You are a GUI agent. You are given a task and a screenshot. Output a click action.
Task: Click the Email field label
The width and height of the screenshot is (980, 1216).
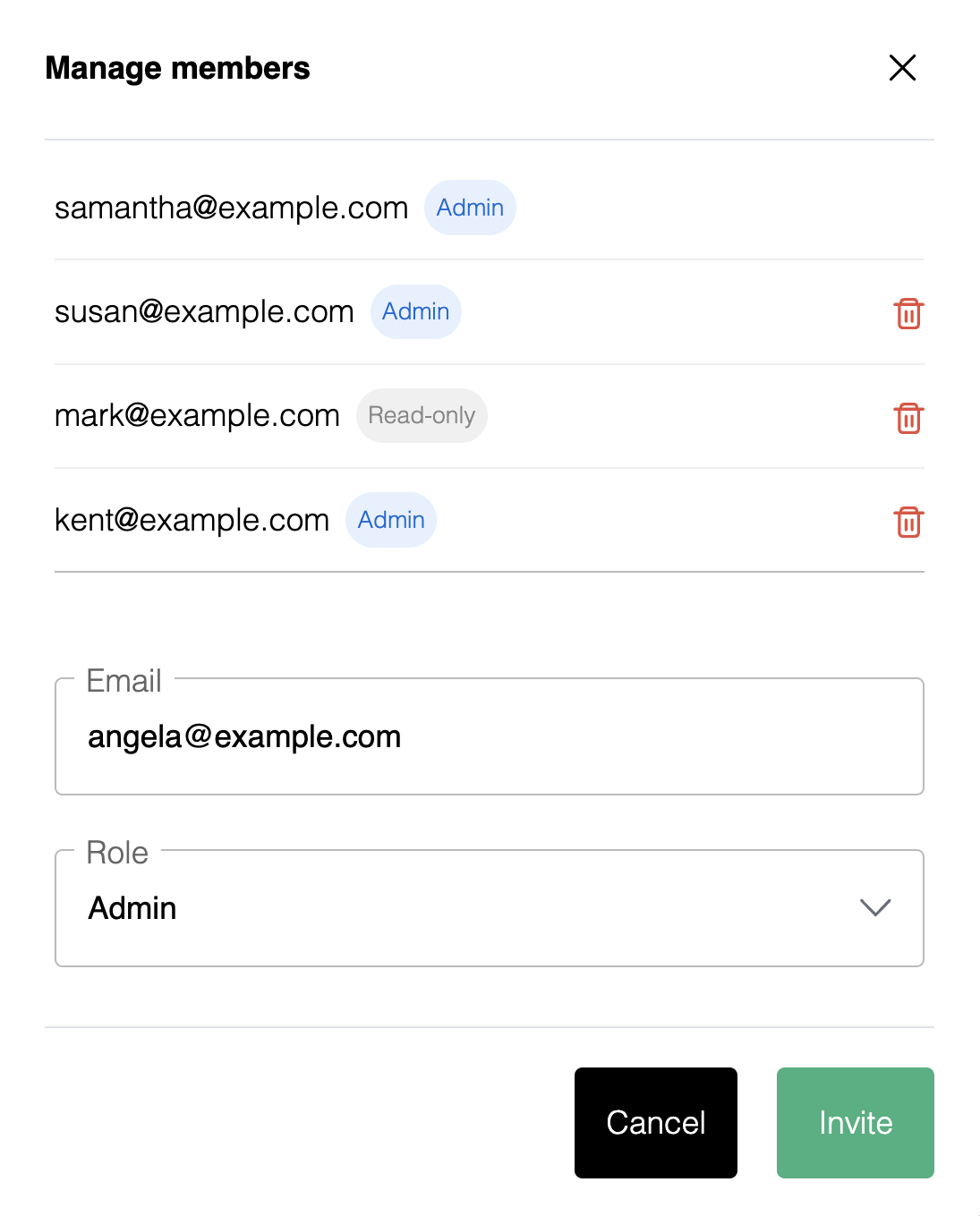coord(124,681)
